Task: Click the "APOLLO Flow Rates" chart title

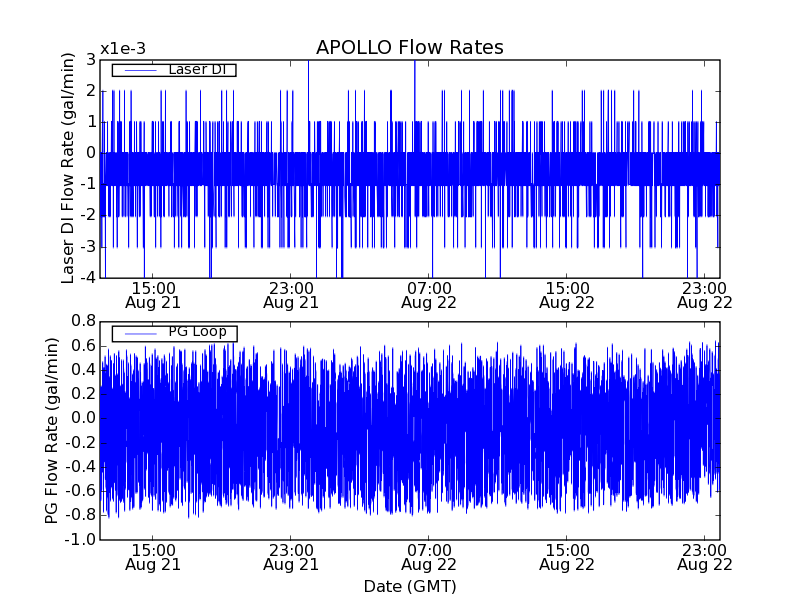Action: click(x=409, y=48)
